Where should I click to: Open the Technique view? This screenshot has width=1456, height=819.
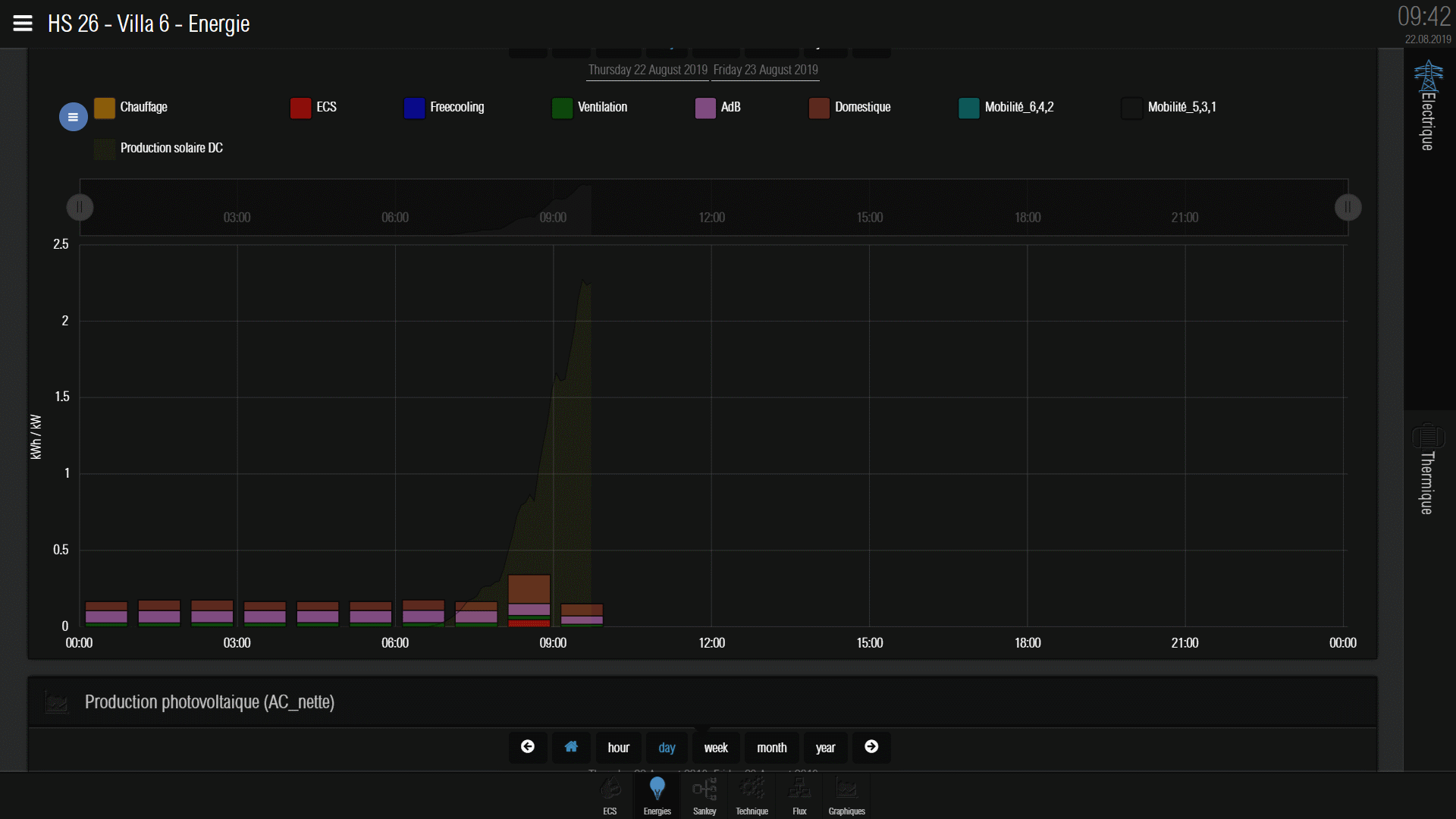(752, 795)
